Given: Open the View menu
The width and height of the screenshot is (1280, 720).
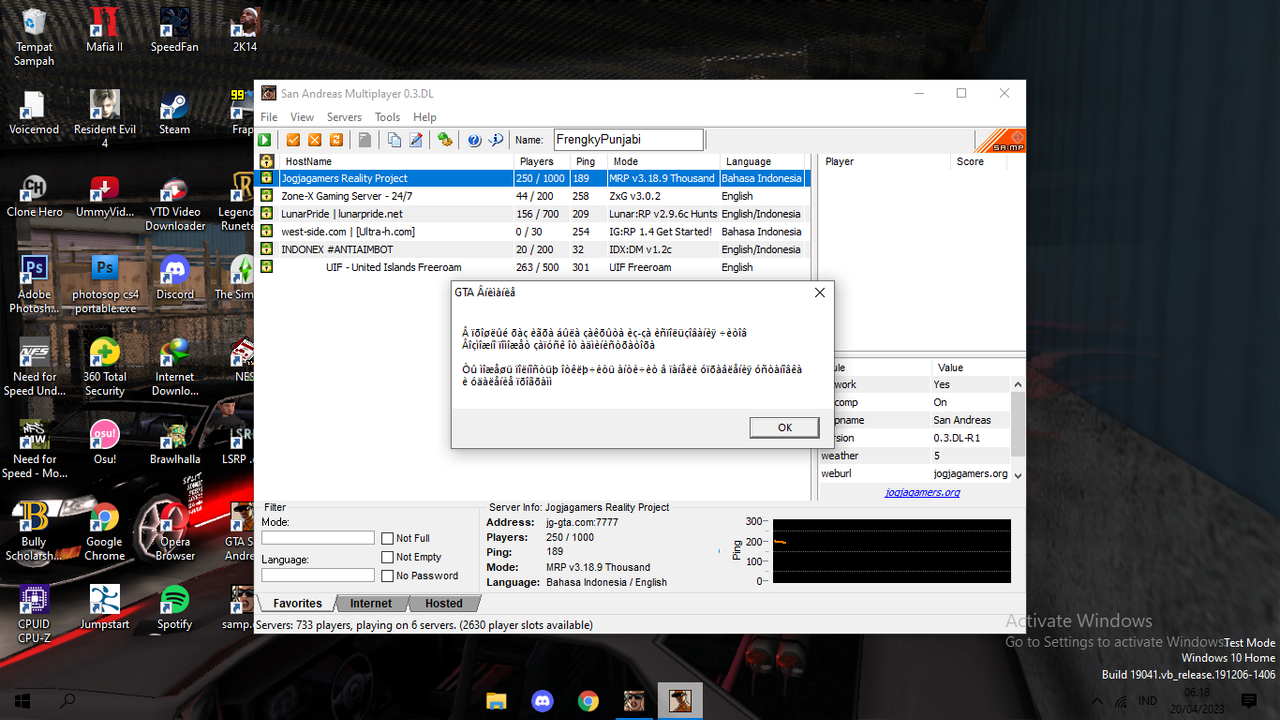Looking at the screenshot, I should tap(302, 117).
